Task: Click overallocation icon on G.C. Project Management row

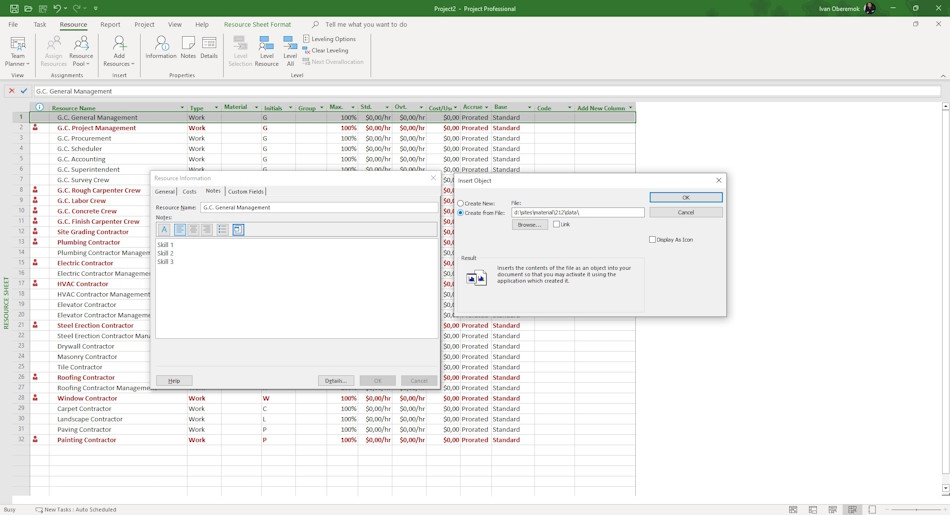Action: click(x=35, y=128)
